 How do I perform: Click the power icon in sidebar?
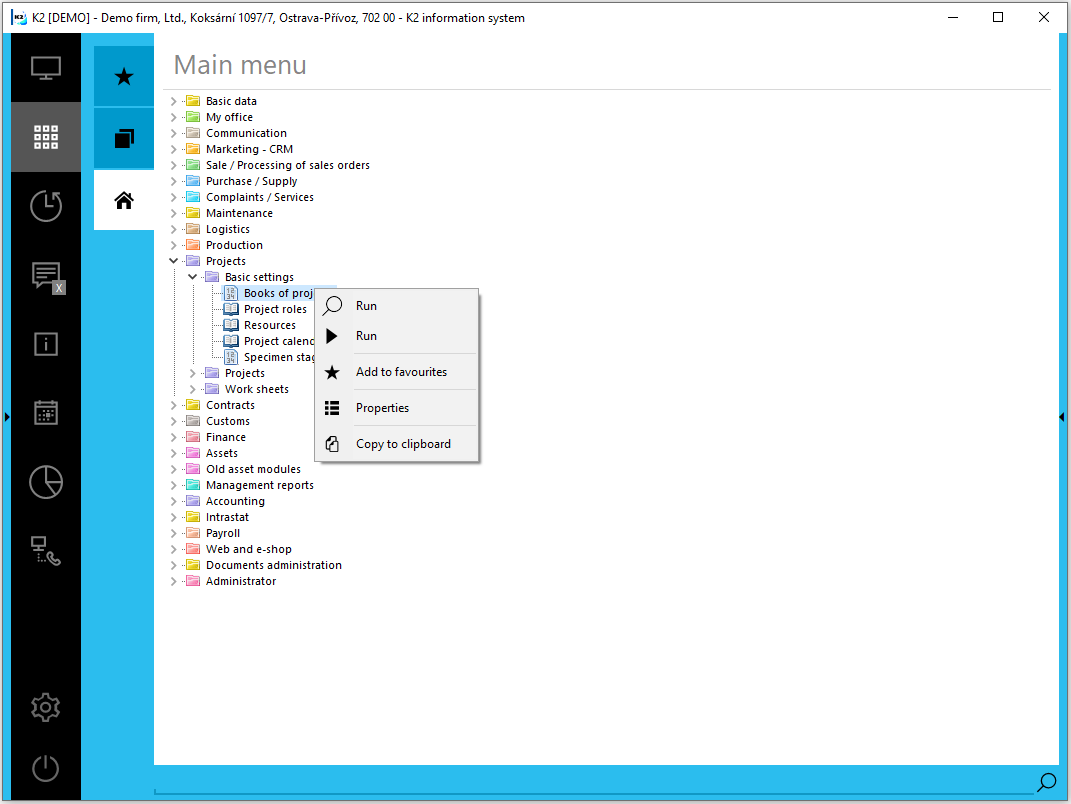coord(46,768)
